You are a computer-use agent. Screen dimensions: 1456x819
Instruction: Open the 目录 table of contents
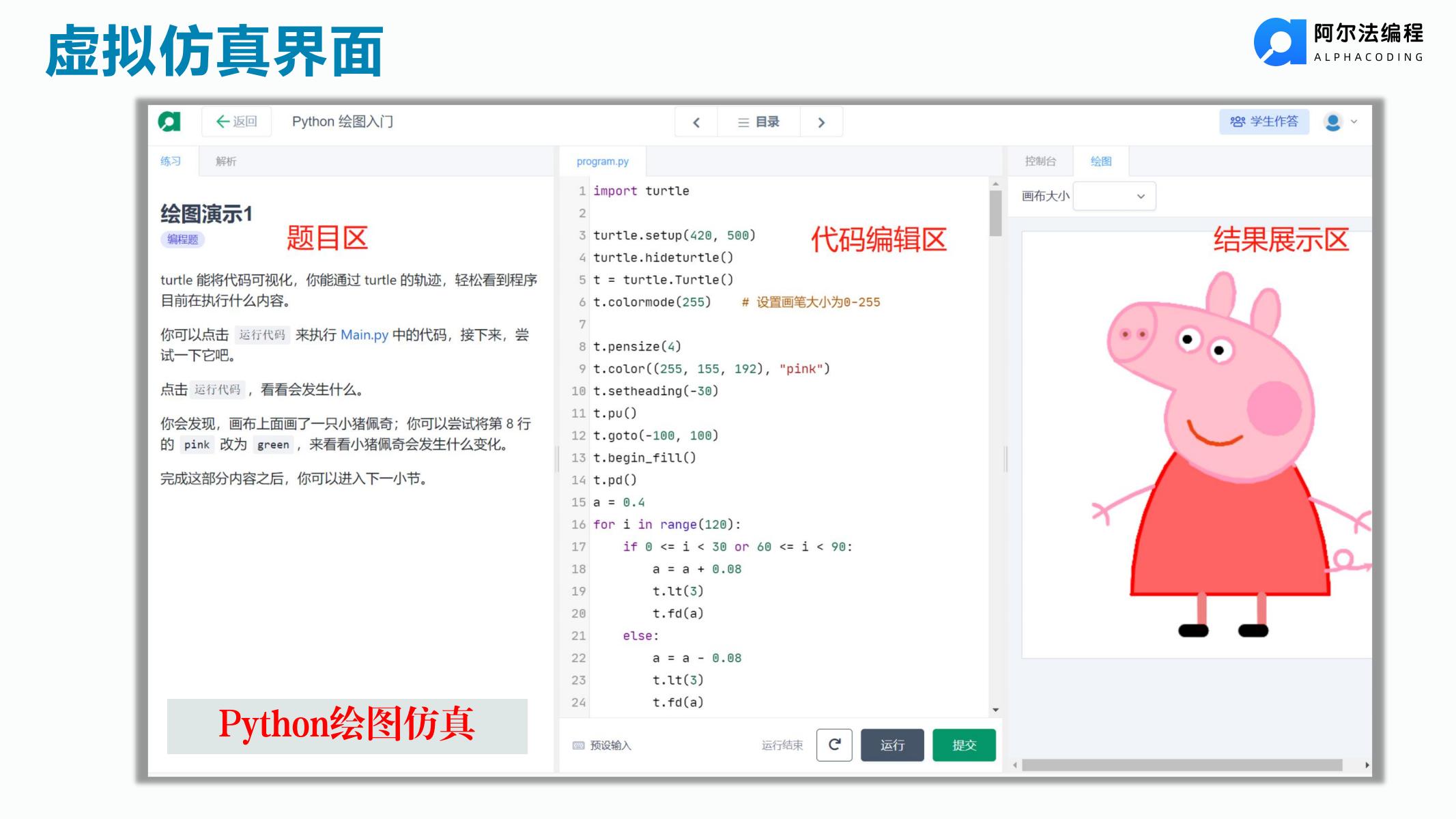(758, 122)
